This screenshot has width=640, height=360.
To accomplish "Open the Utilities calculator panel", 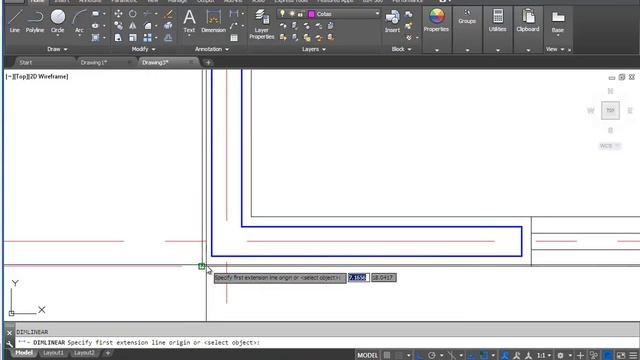I will (498, 20).
